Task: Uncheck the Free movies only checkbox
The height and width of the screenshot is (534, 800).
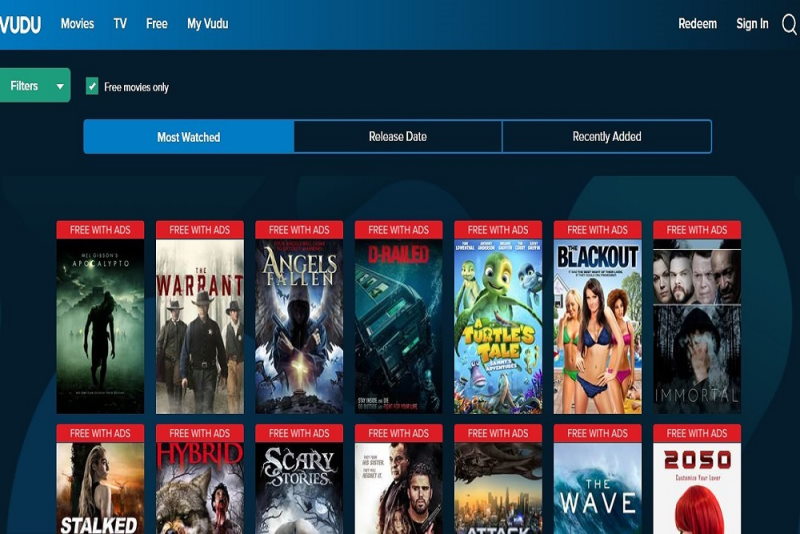Action: pos(92,87)
